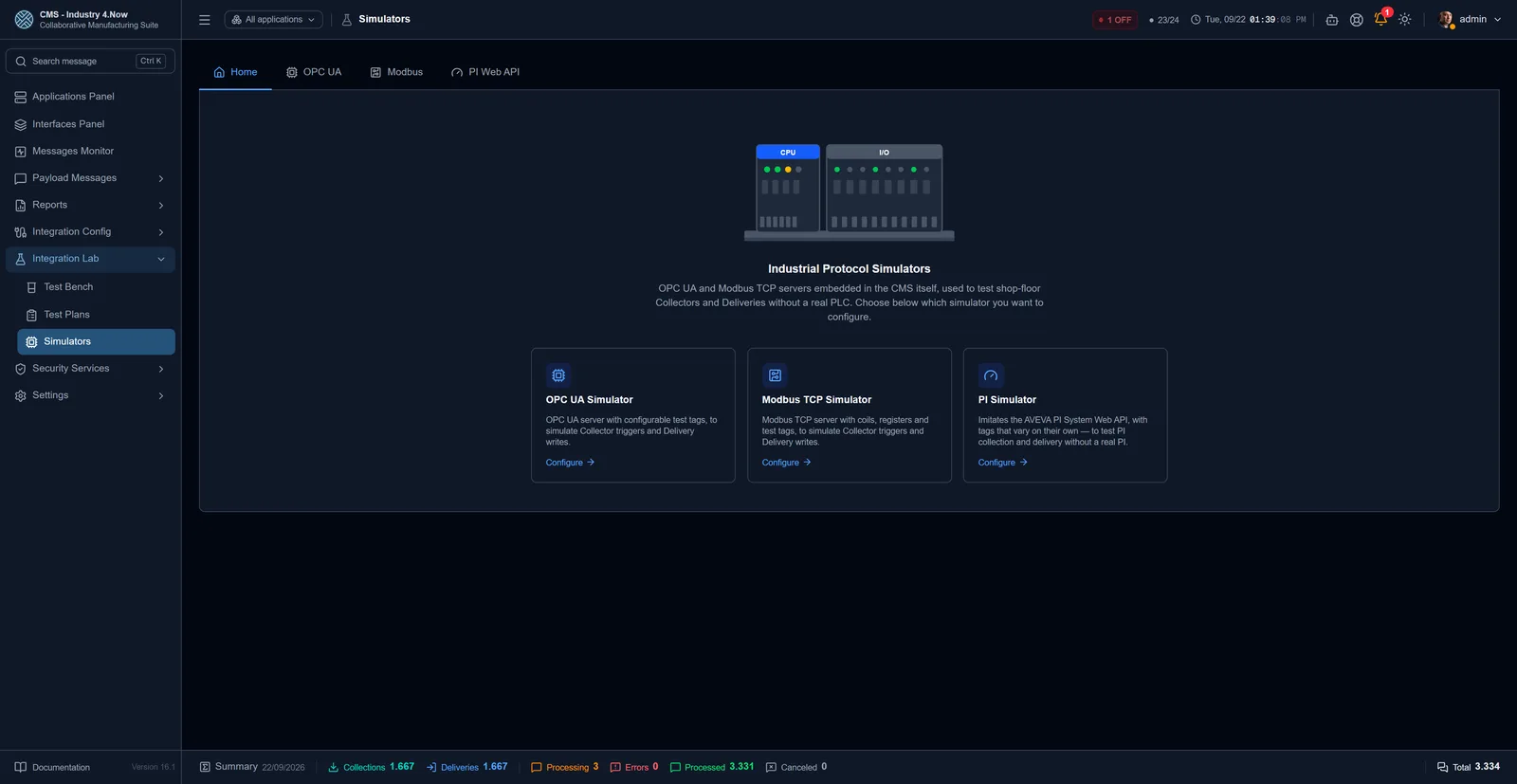Click the 1 OFF status badge

coord(1115,19)
